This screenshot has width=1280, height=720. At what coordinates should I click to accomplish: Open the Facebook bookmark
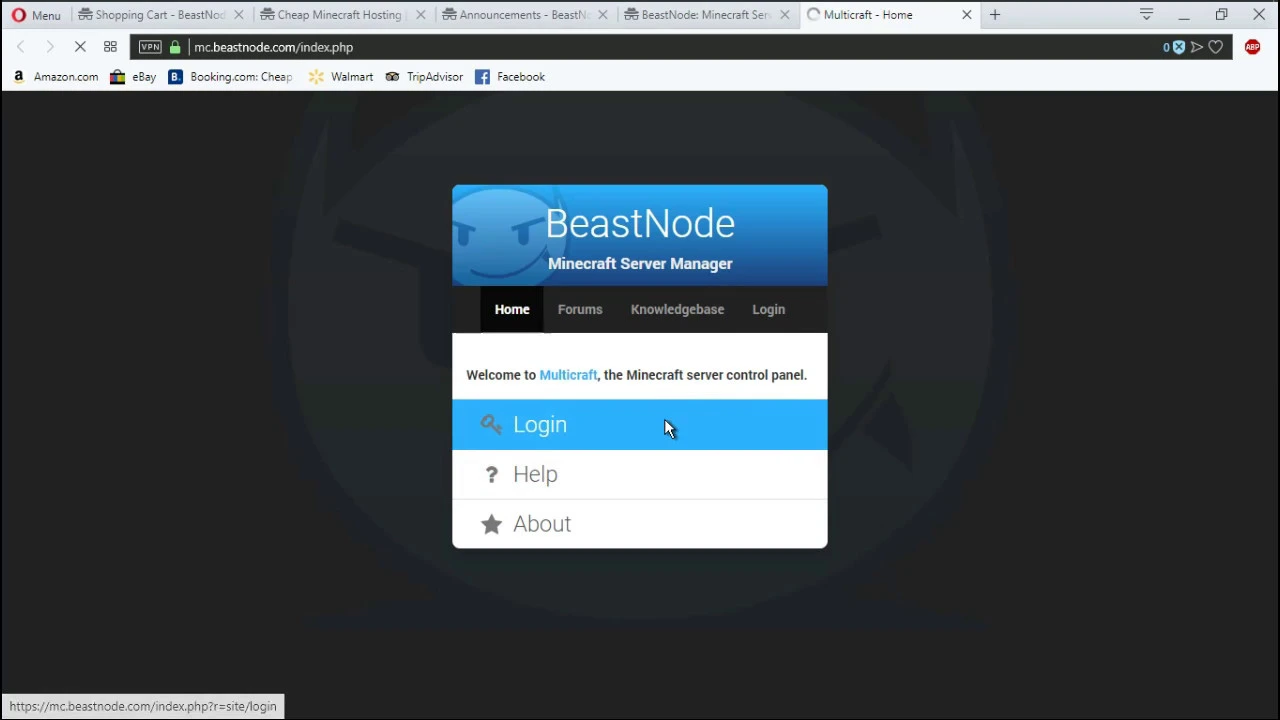point(510,77)
